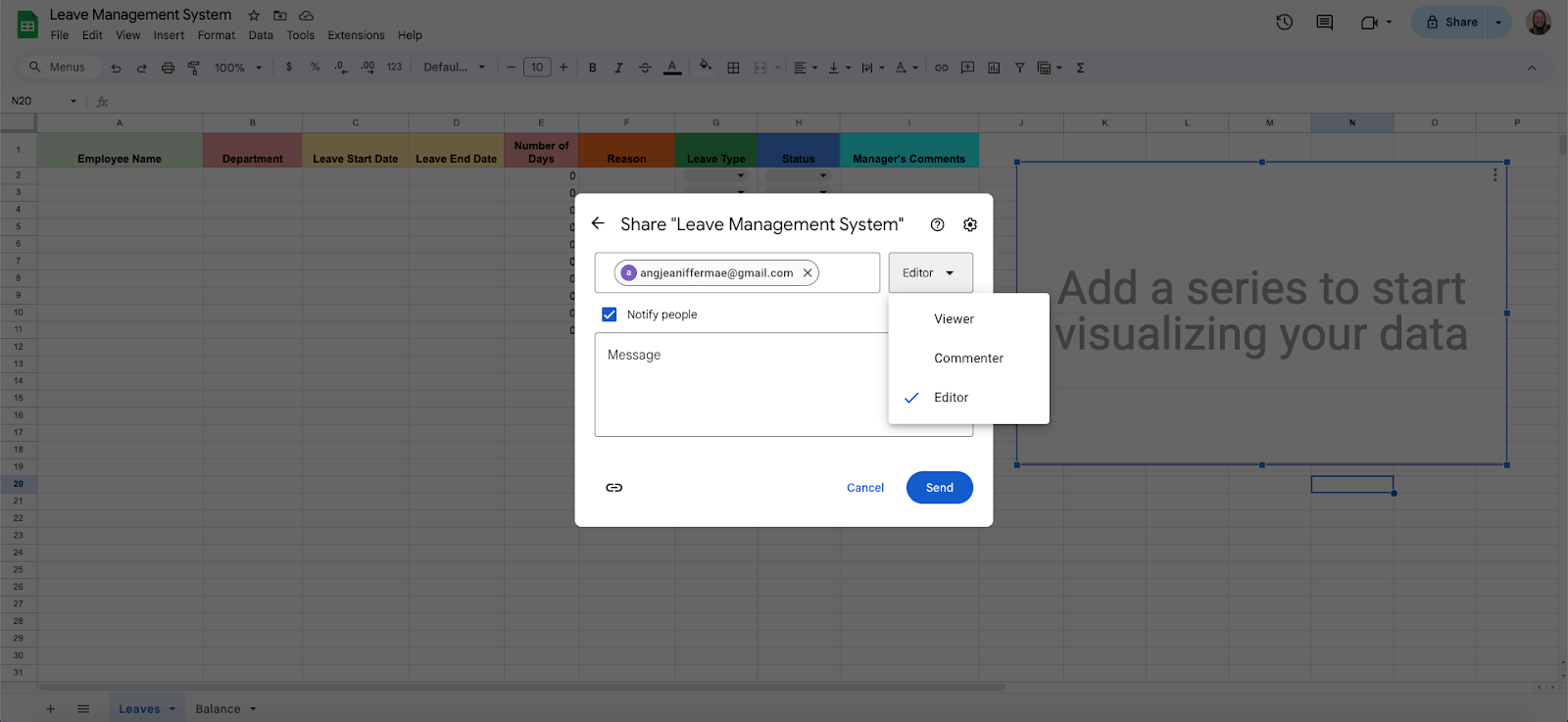This screenshot has width=1568, height=722.
Task: Start a meeting with camera icon
Action: tap(1369, 23)
